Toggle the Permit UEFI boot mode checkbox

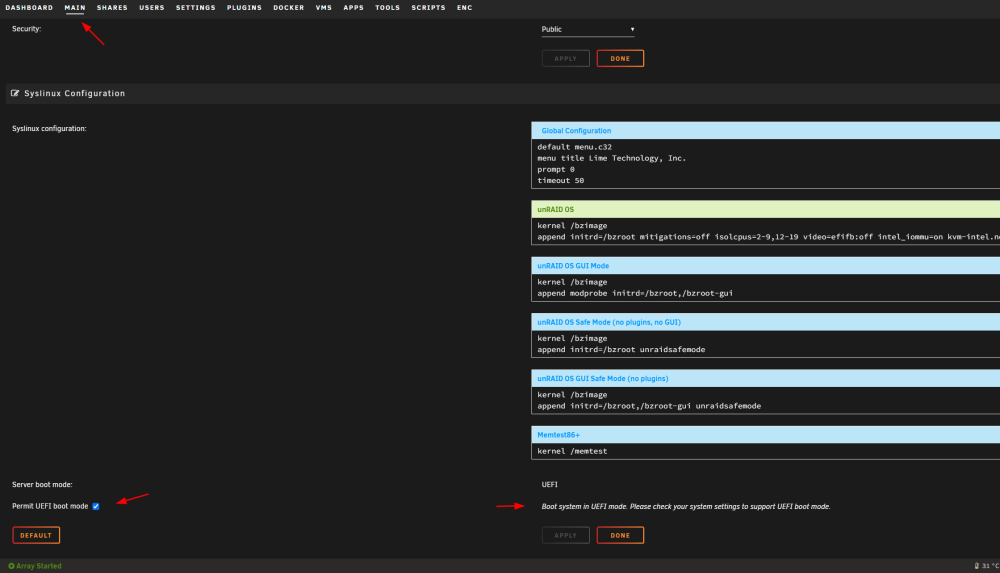click(x=96, y=507)
